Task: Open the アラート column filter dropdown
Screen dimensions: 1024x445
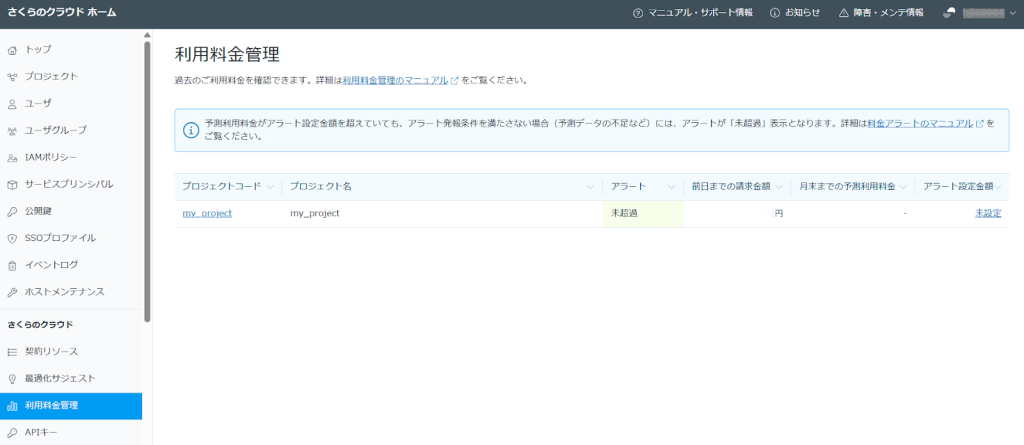Action: click(671, 187)
